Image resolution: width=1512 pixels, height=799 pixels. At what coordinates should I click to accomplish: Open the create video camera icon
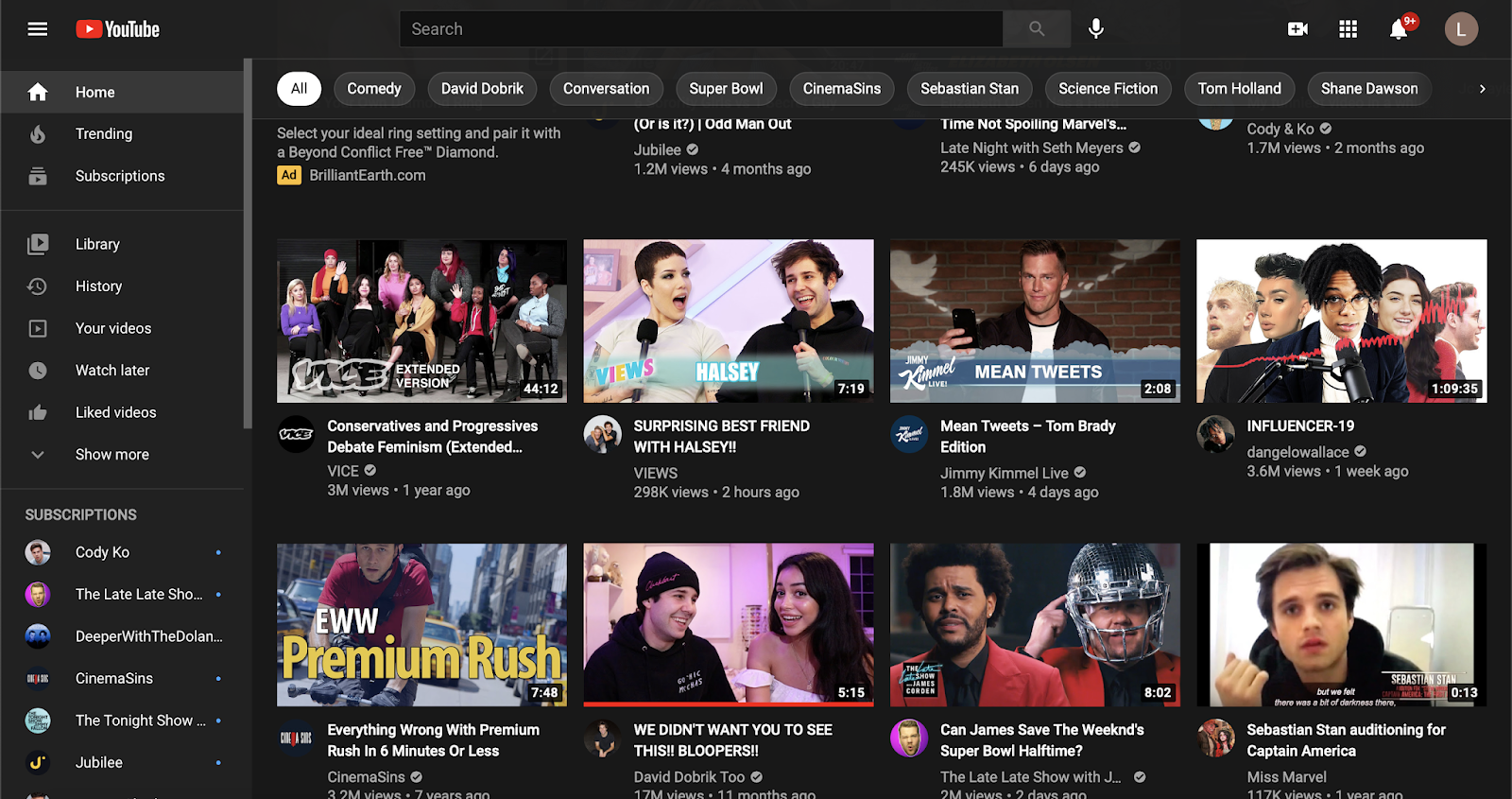click(x=1297, y=29)
